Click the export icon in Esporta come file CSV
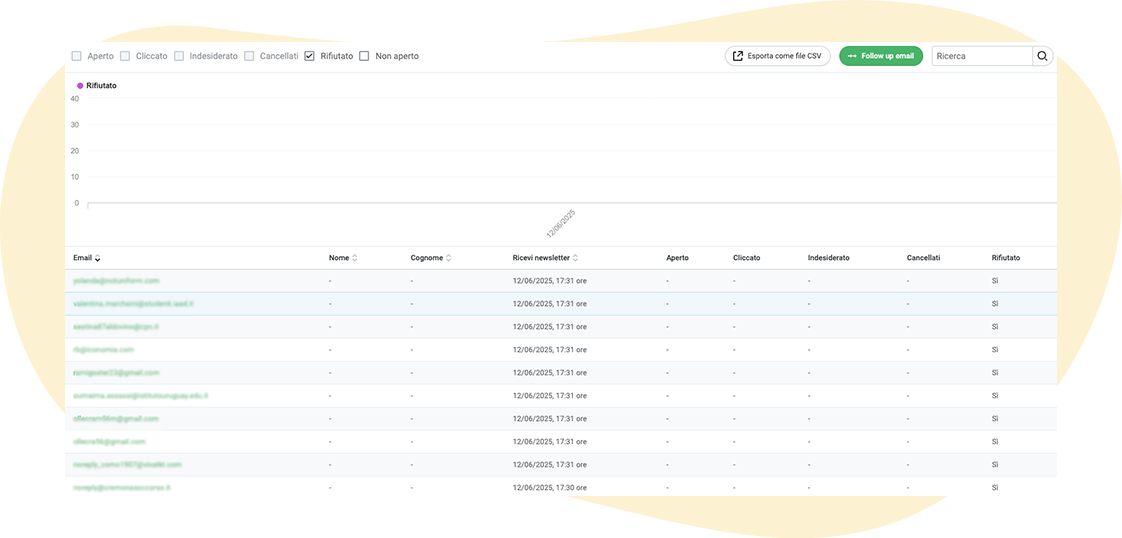 tap(738, 56)
